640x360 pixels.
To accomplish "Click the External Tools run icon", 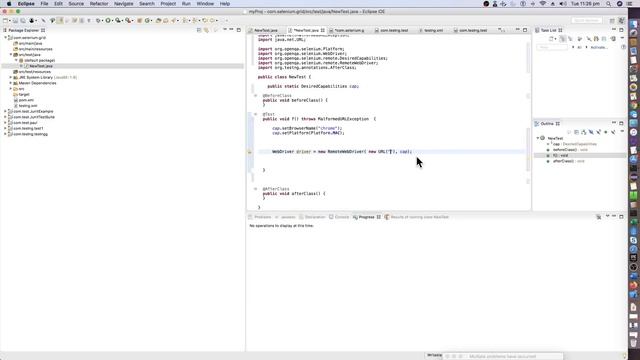I will [x=128, y=20].
